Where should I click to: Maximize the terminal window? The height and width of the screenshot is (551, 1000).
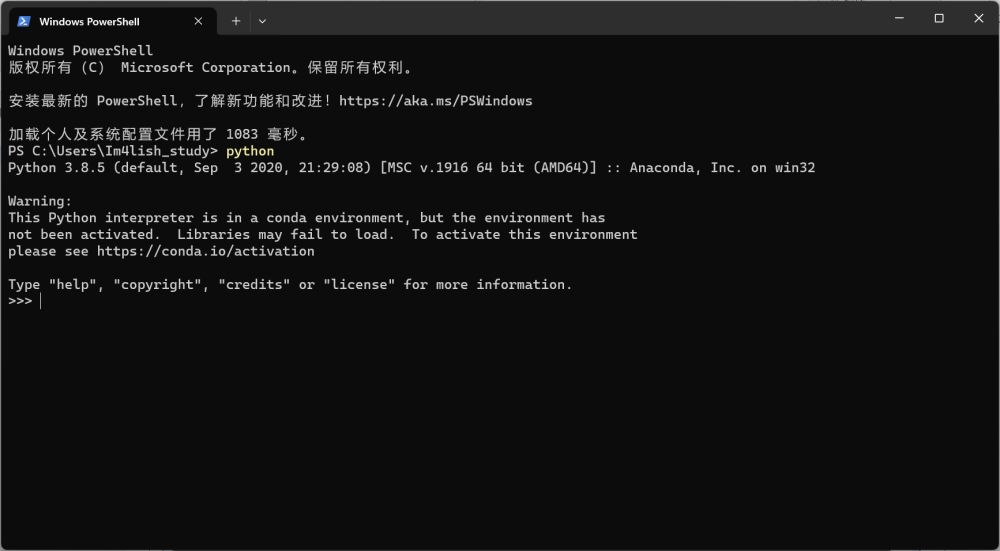point(939,18)
